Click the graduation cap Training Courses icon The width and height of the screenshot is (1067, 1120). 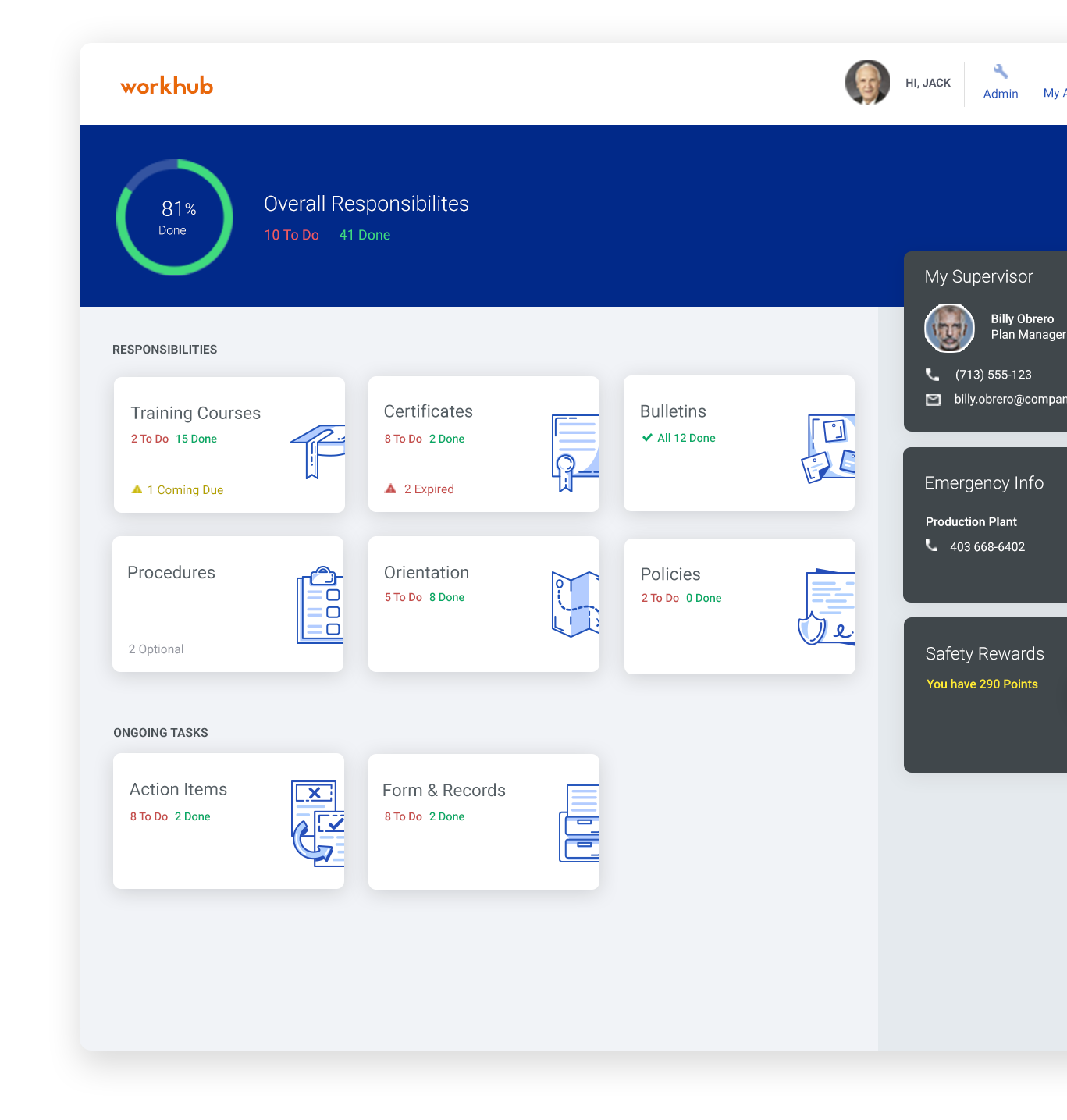click(x=318, y=450)
